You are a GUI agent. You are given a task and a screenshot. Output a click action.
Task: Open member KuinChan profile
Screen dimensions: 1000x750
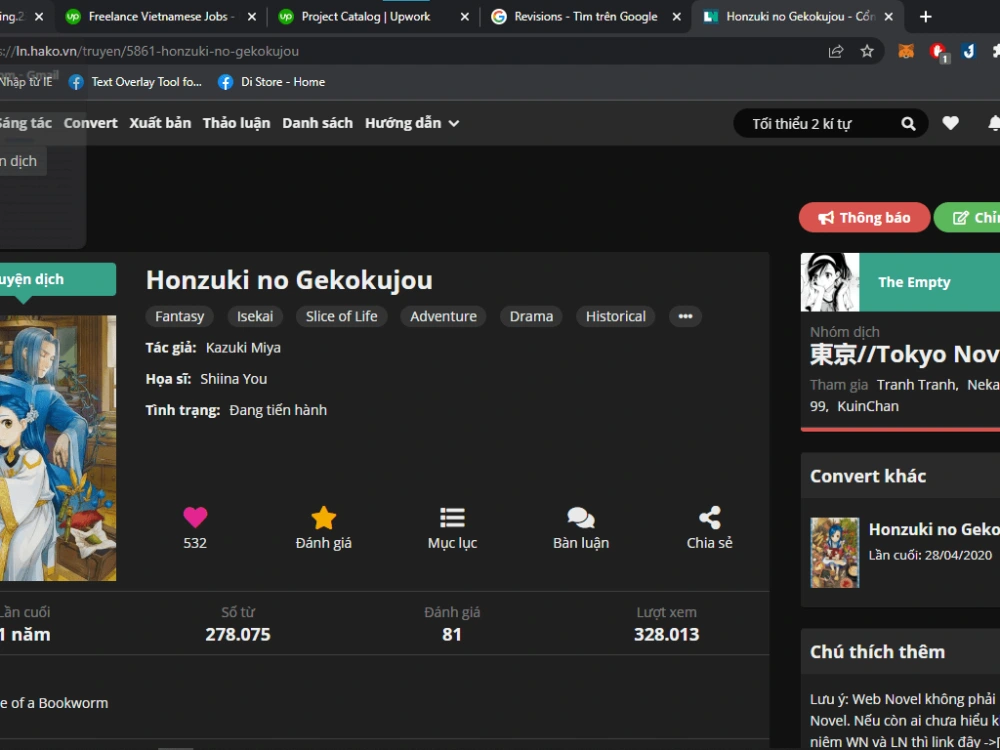coord(868,406)
